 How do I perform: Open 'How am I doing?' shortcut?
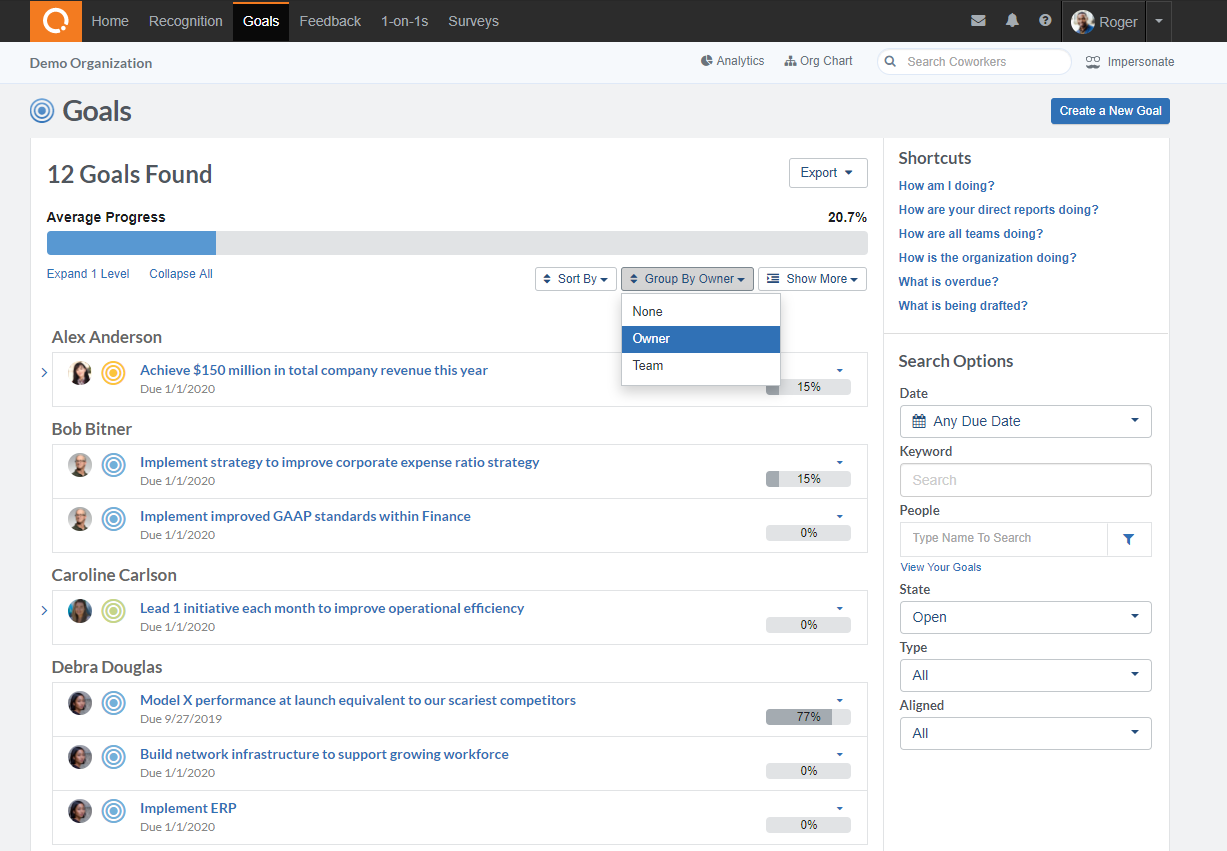pos(947,186)
